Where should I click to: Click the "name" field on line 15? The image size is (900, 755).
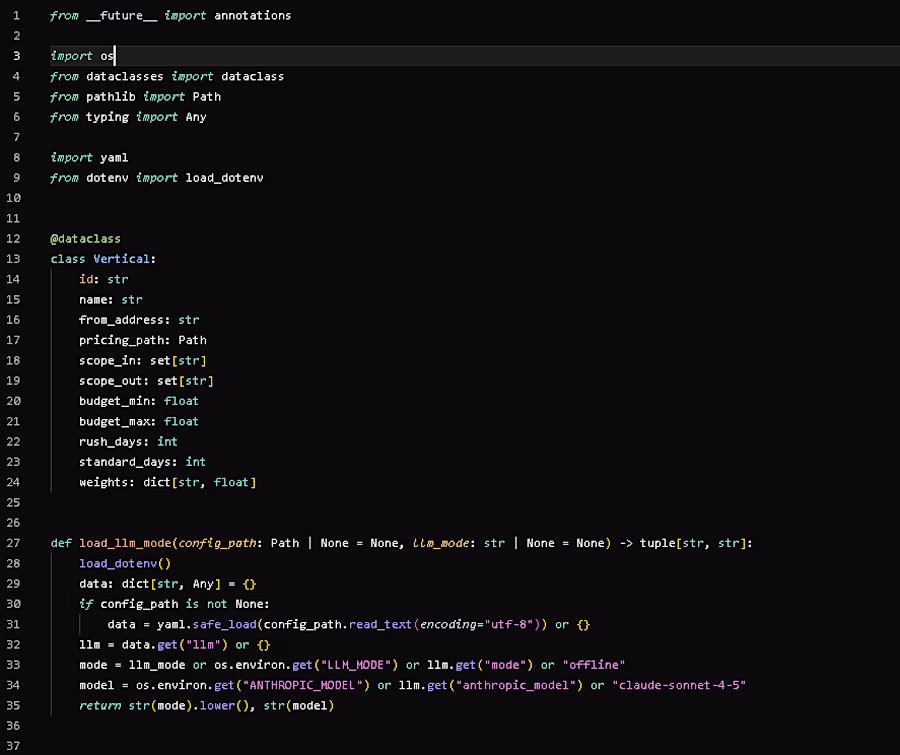coord(93,300)
